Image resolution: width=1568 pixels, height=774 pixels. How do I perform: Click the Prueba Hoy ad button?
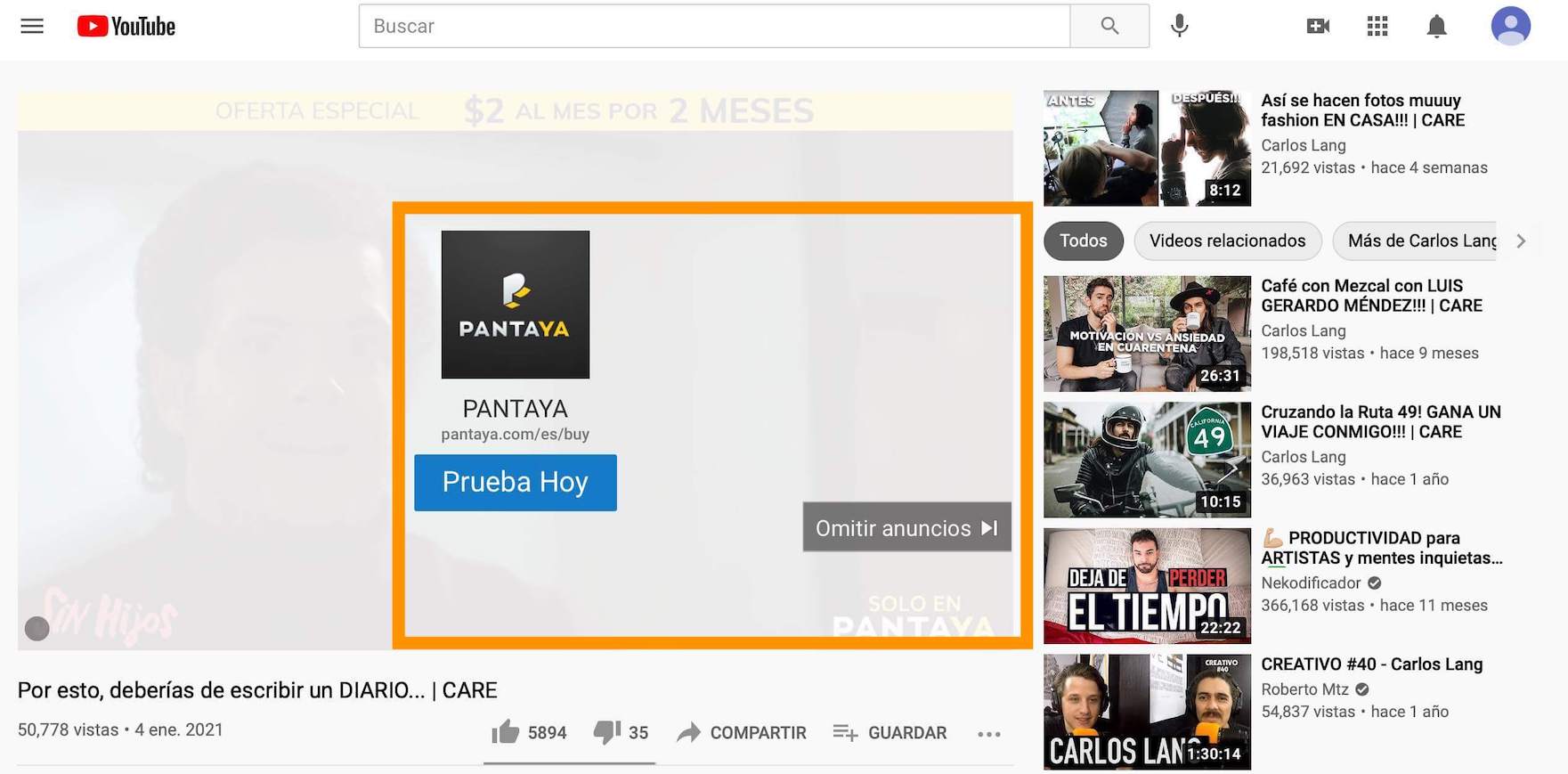point(516,483)
